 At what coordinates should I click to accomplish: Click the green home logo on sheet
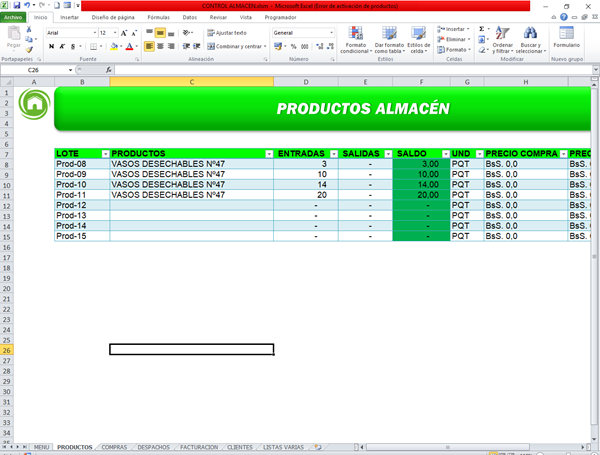pos(34,104)
